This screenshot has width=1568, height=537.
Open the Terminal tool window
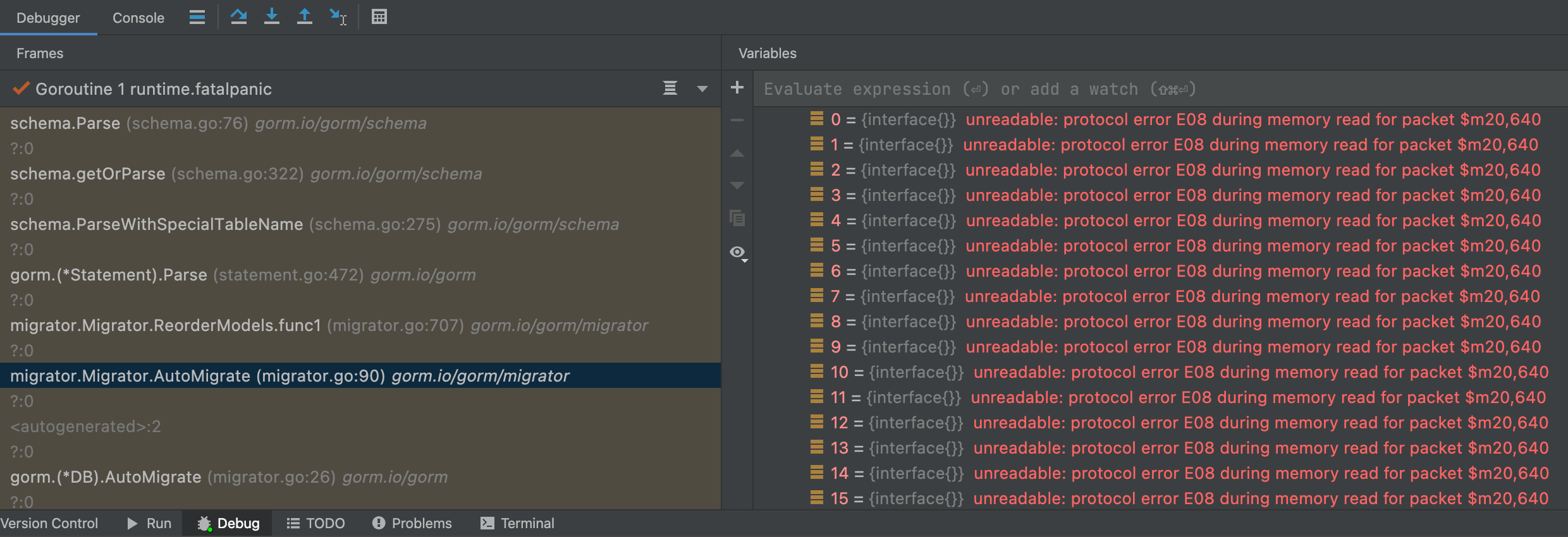coord(518,523)
